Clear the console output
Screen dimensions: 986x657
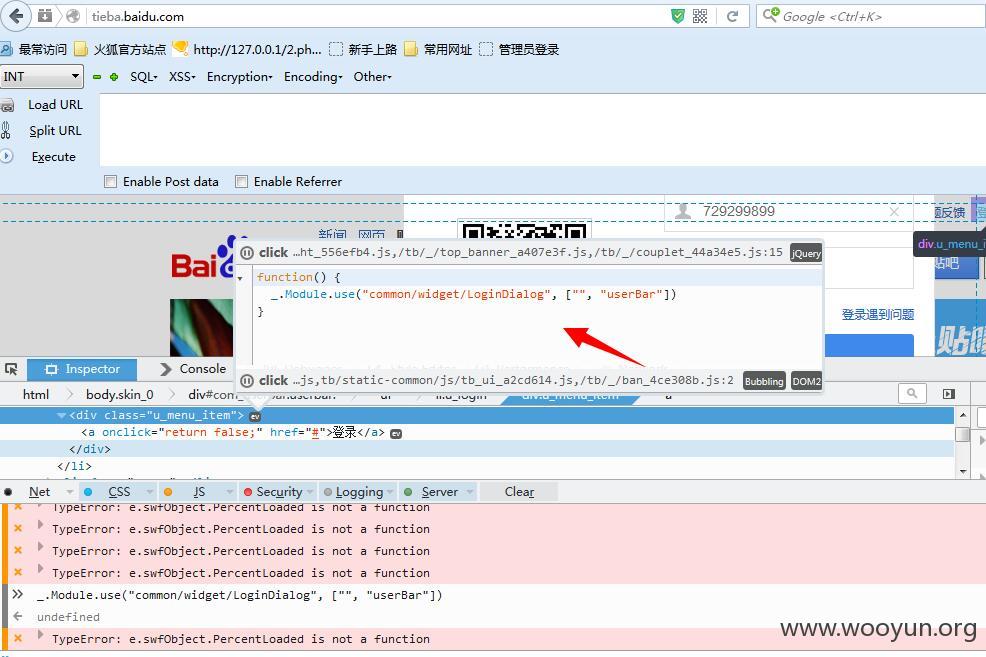[519, 492]
